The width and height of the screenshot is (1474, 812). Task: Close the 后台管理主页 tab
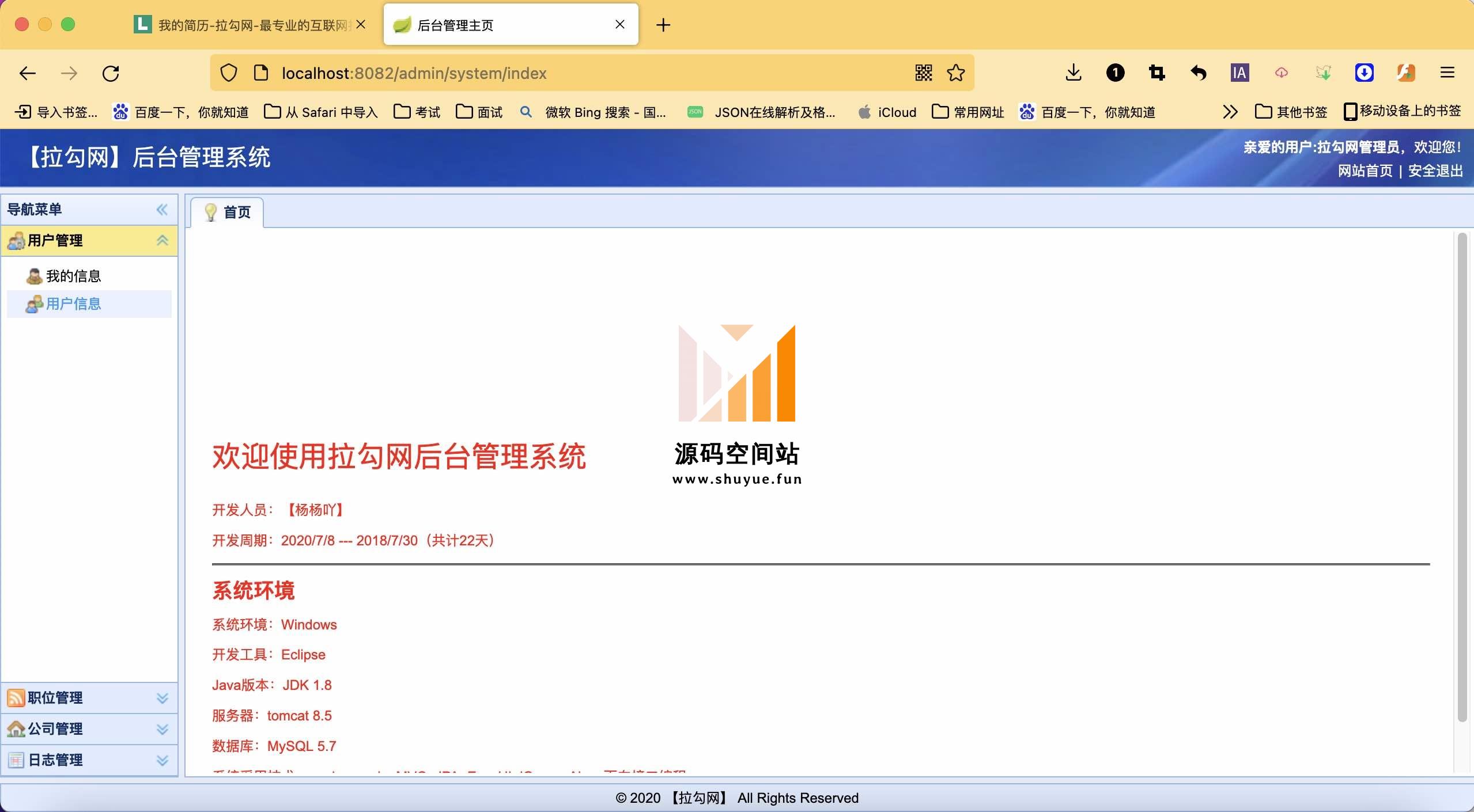coord(620,24)
